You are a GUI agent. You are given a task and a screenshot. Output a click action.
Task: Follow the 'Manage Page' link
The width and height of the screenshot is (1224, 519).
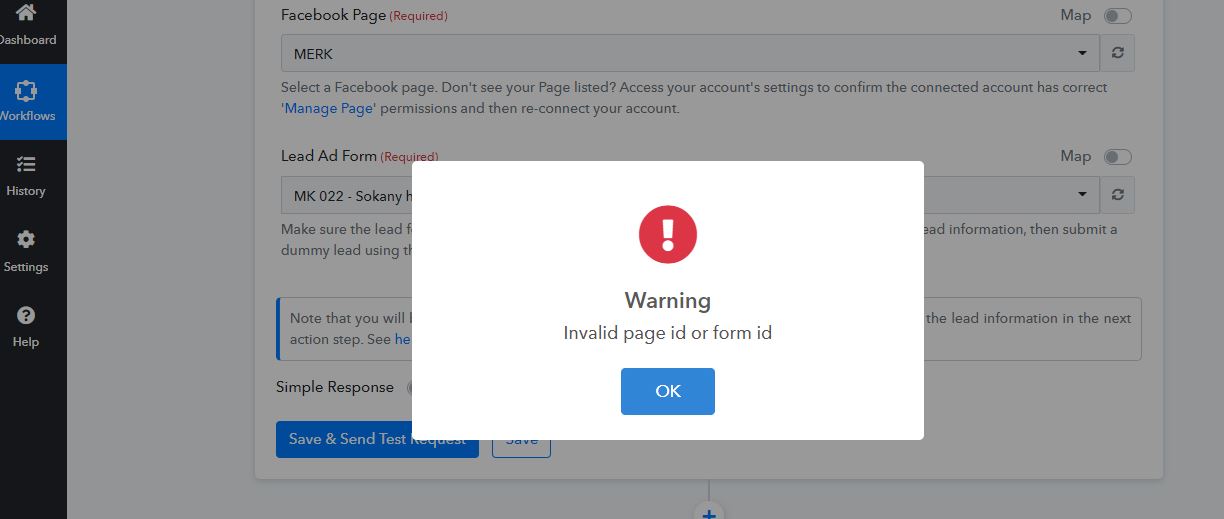tap(328, 108)
